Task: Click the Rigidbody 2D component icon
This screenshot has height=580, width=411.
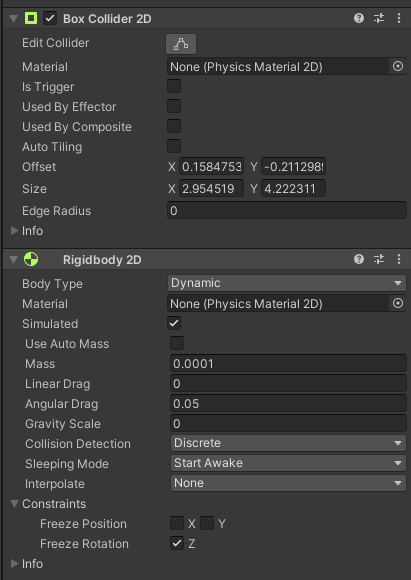Action: (31, 259)
